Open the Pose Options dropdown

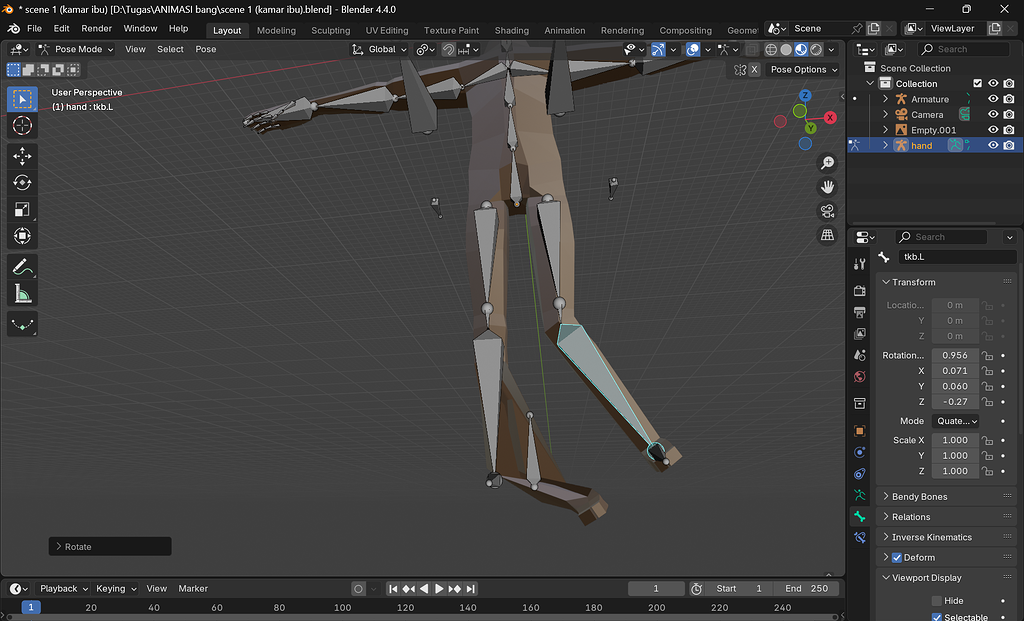coord(804,70)
